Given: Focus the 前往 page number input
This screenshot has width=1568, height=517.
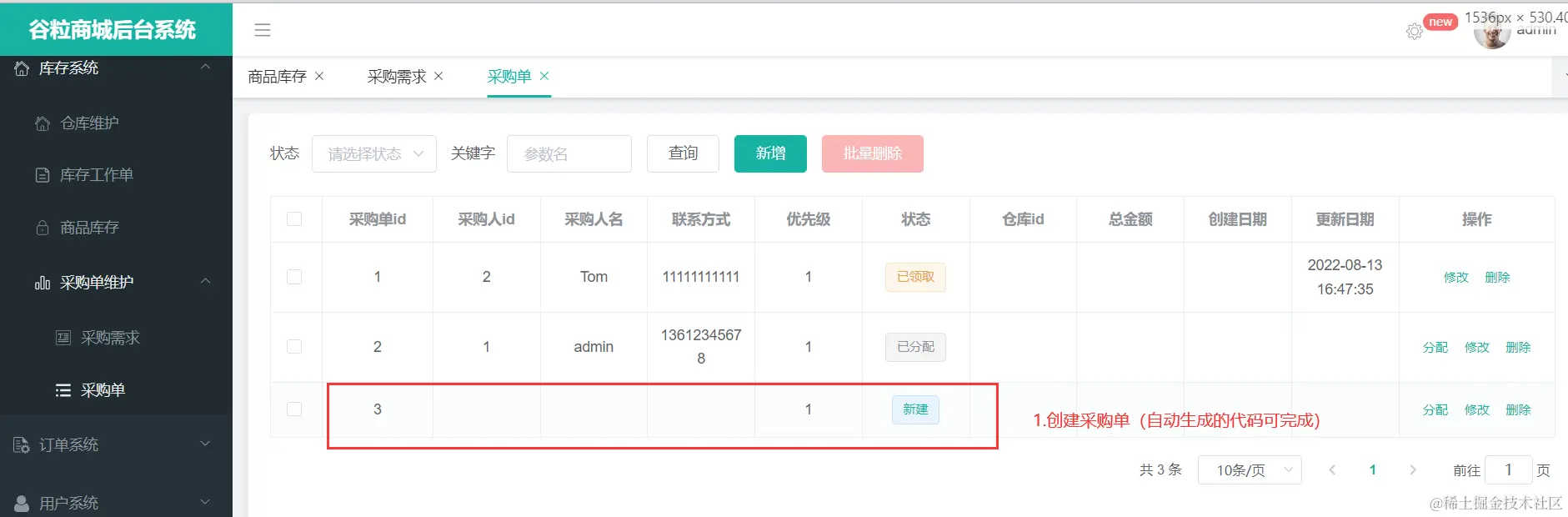Looking at the screenshot, I should click(1508, 470).
